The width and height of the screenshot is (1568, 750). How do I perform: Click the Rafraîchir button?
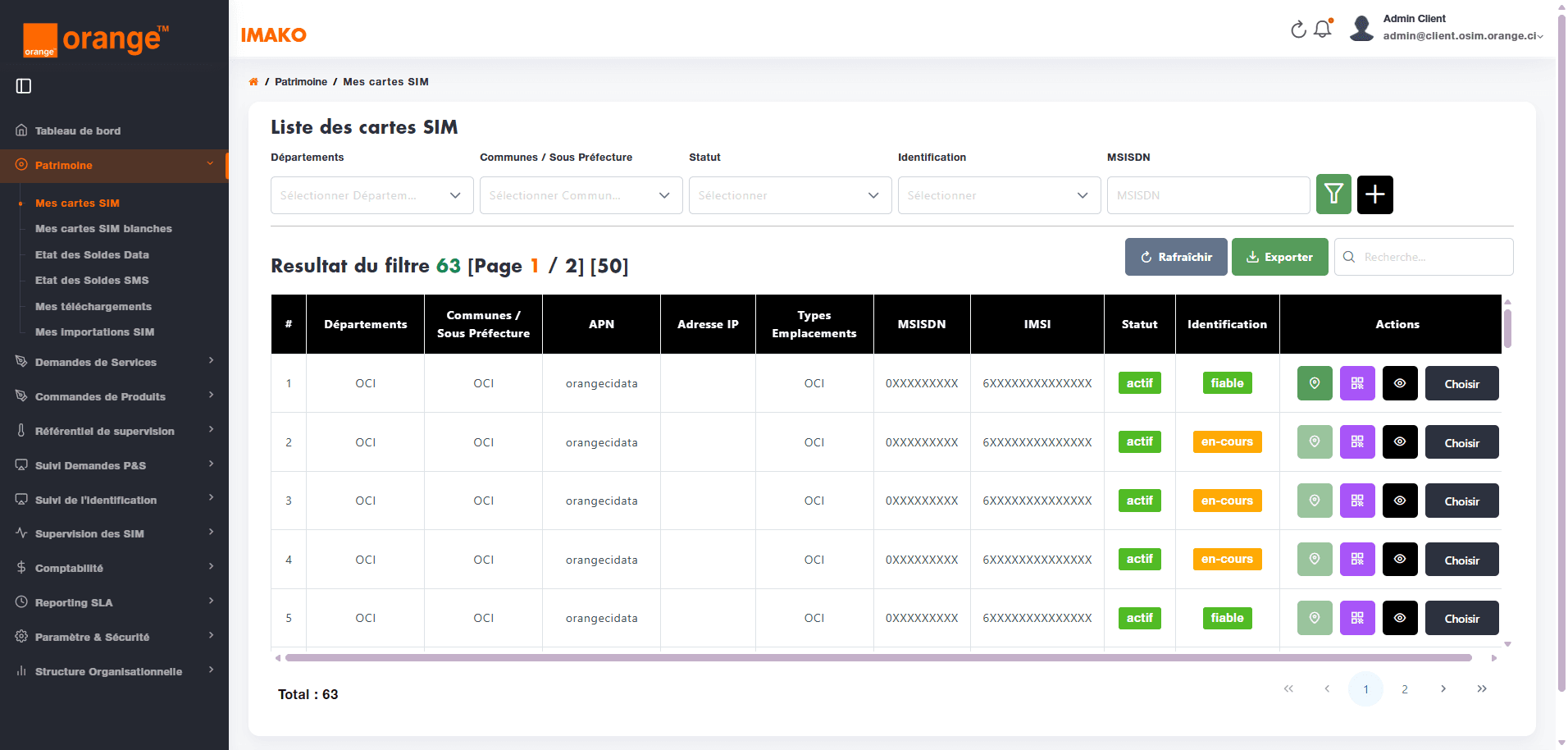1176,257
